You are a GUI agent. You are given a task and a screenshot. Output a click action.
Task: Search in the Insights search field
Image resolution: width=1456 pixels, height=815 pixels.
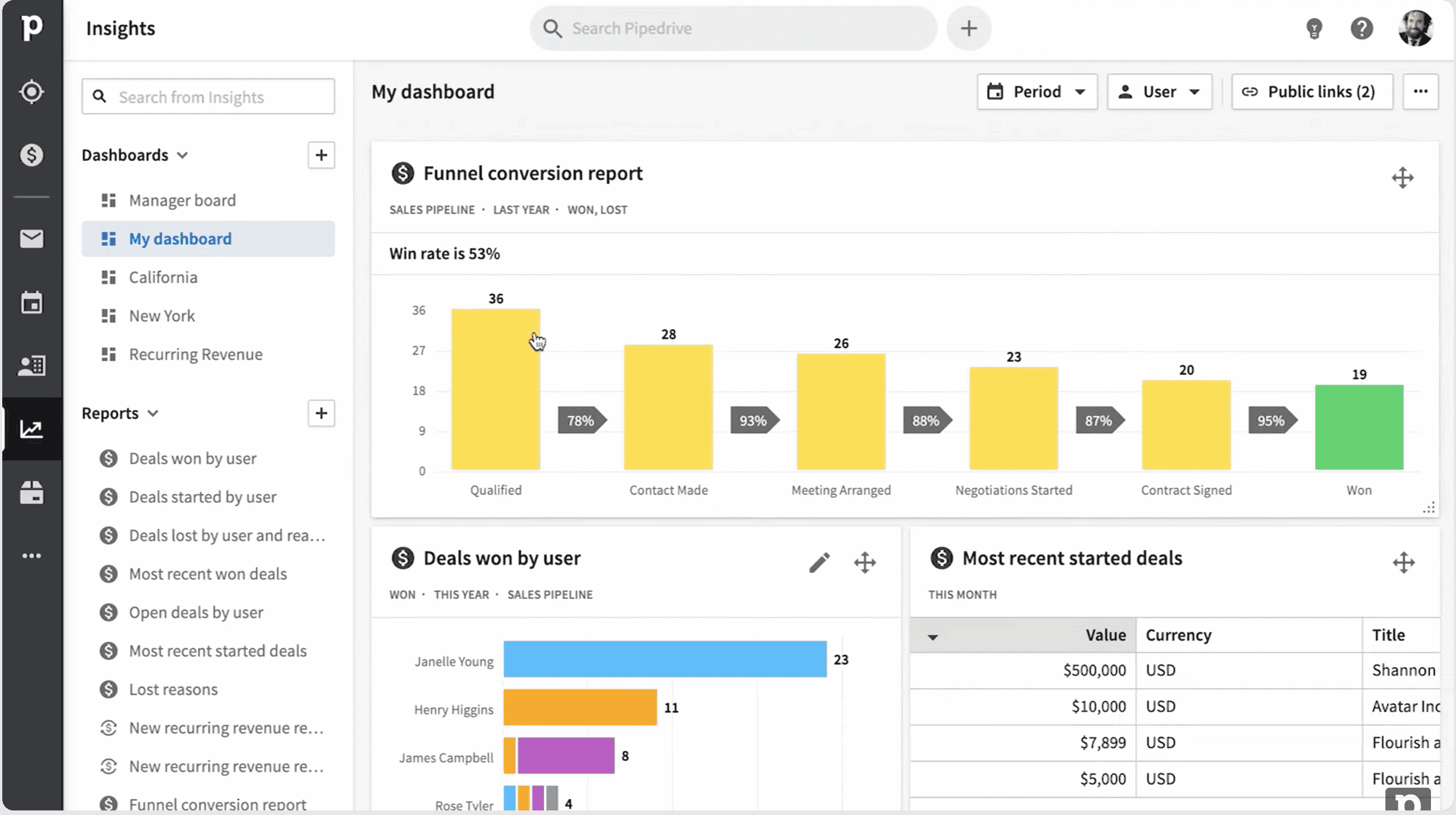tap(208, 97)
